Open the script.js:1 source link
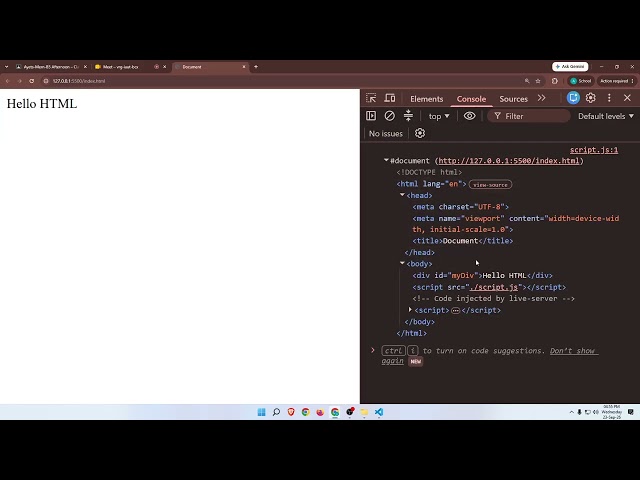640x480 pixels. coord(594,150)
